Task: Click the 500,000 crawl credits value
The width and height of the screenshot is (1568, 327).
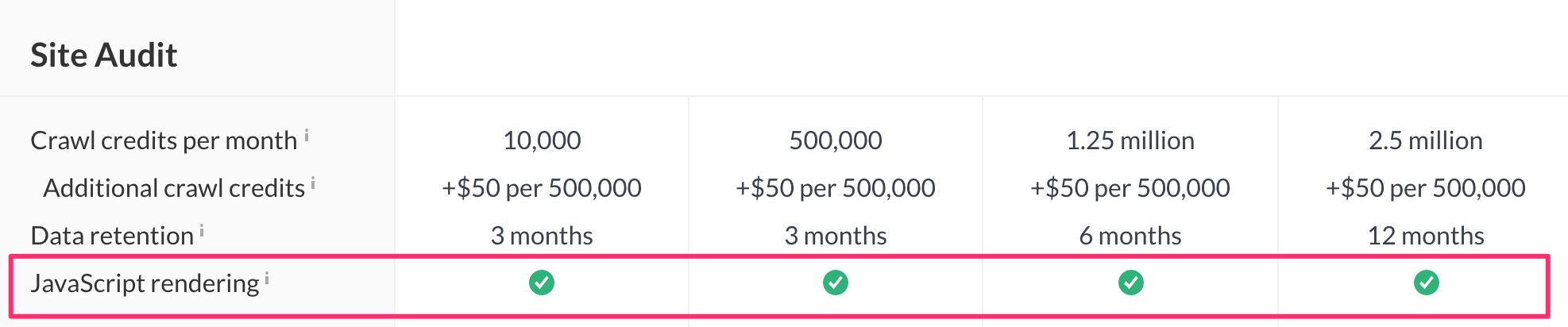Action: click(836, 140)
